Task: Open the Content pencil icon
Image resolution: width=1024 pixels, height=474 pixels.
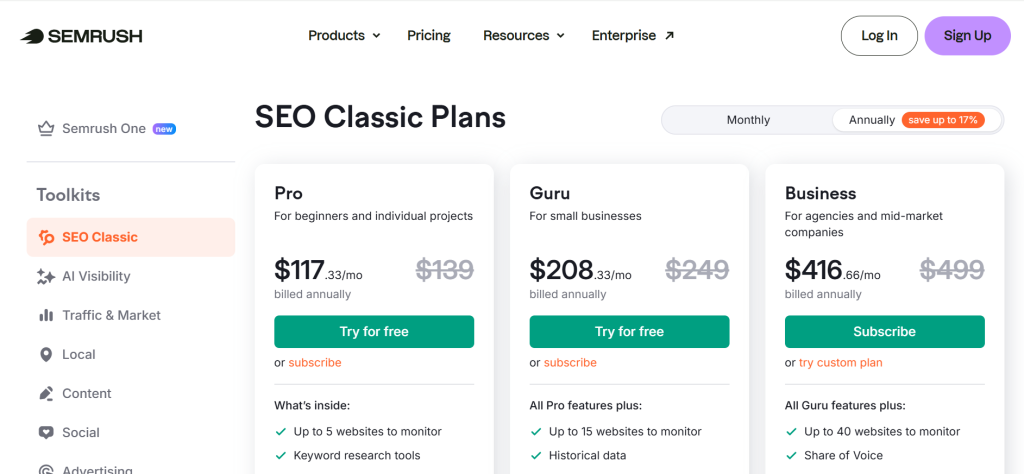Action: pos(45,393)
